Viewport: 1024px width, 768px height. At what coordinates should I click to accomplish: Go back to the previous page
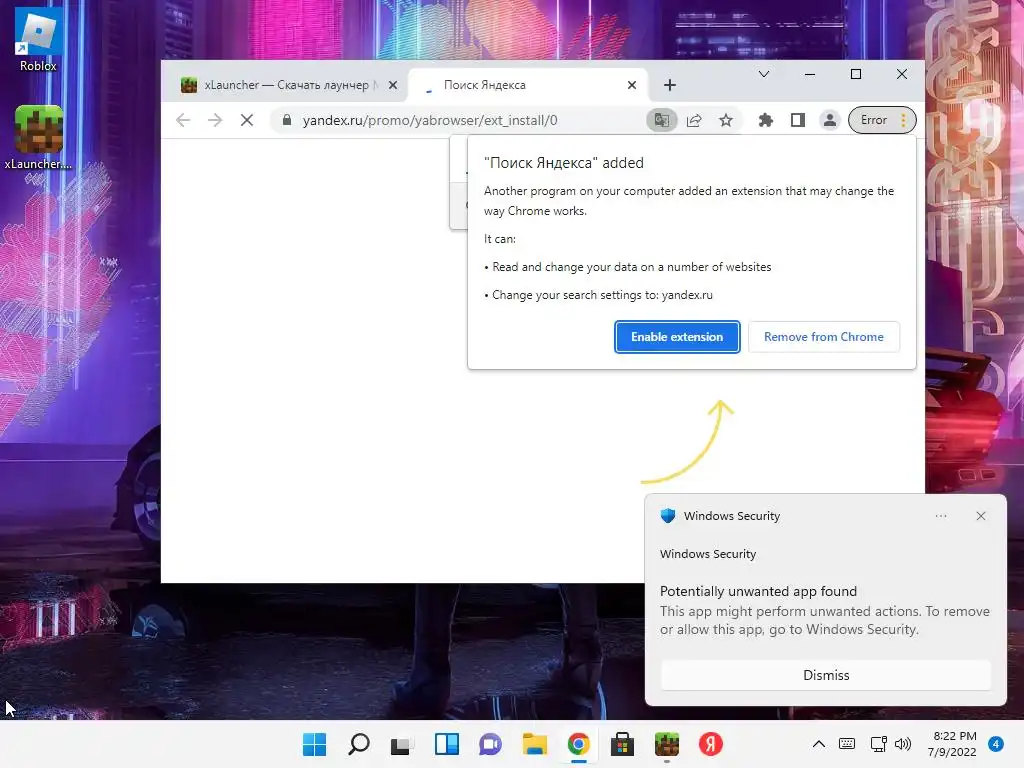coord(184,120)
